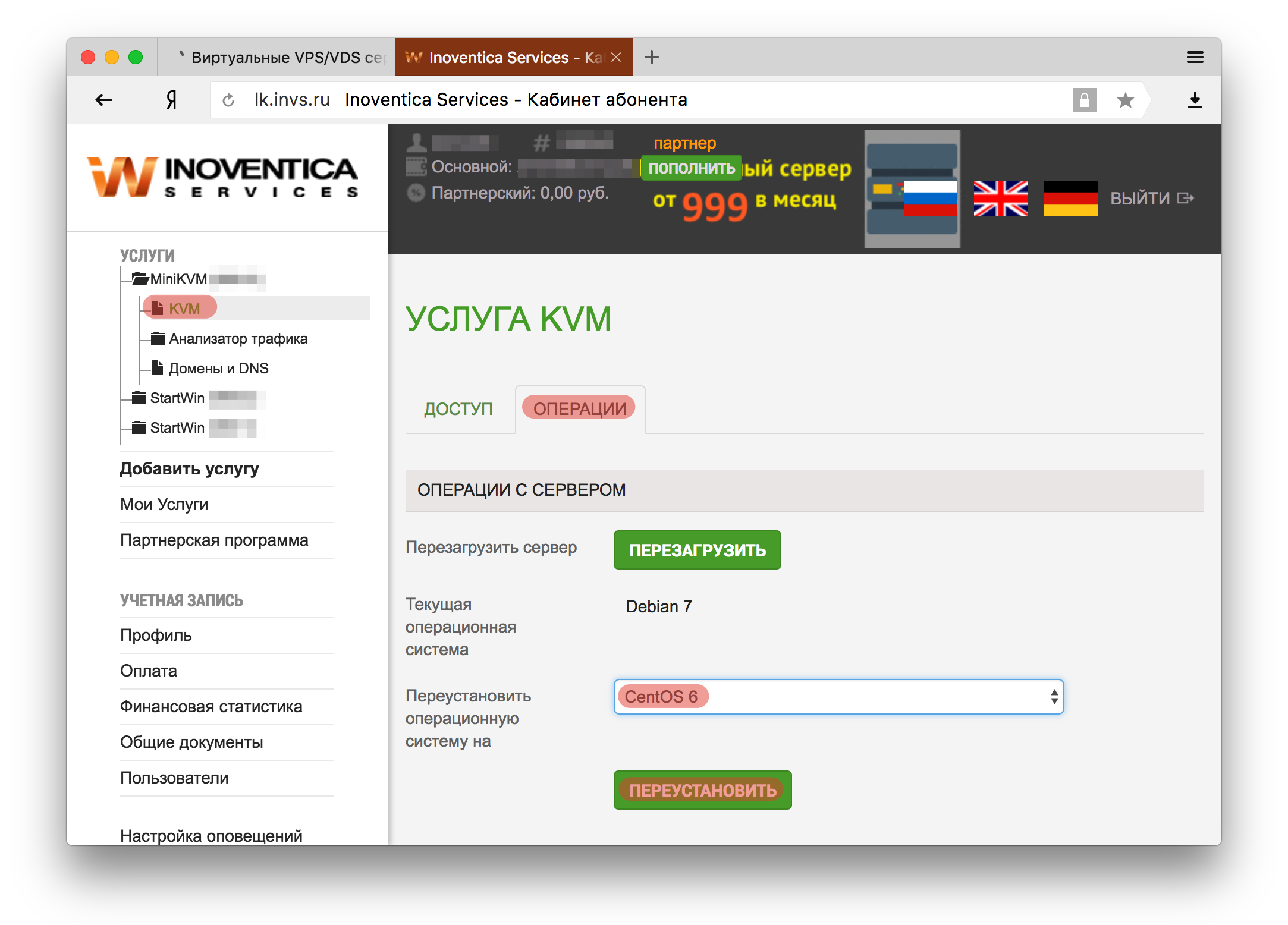Switch language to English UK flag
Viewport: 1288px width, 925px height.
coord(1001,199)
